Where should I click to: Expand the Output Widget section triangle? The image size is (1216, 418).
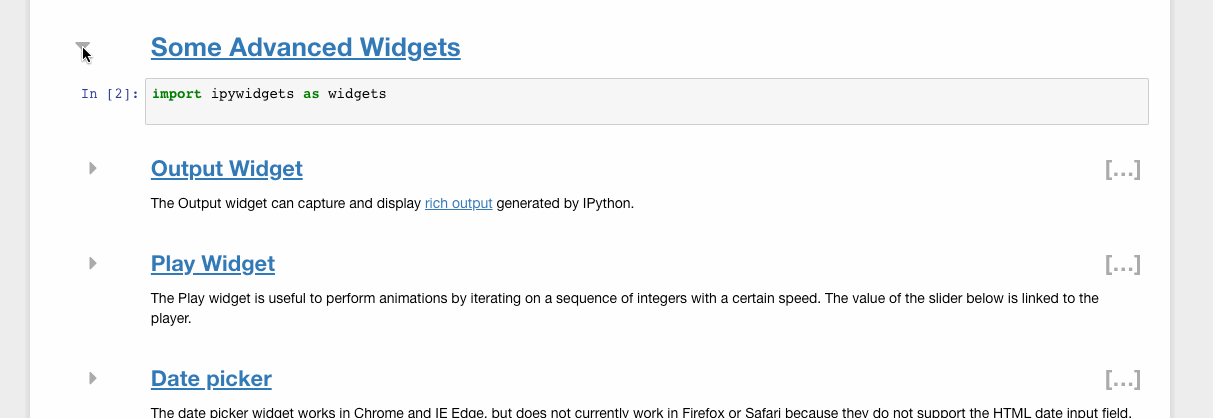pyautogui.click(x=92, y=168)
